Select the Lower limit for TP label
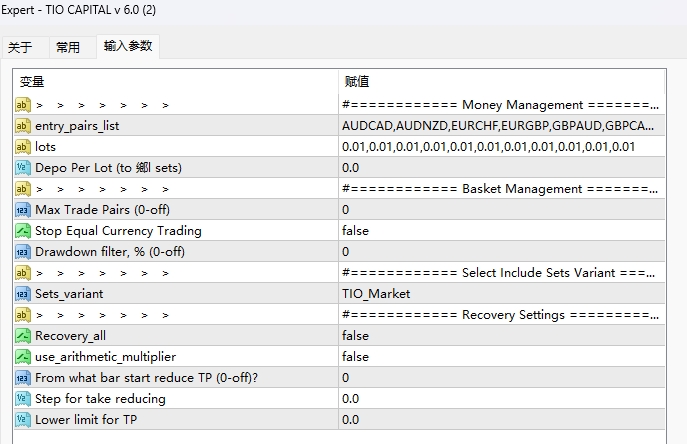Screen dimensions: 687x444 (86, 420)
